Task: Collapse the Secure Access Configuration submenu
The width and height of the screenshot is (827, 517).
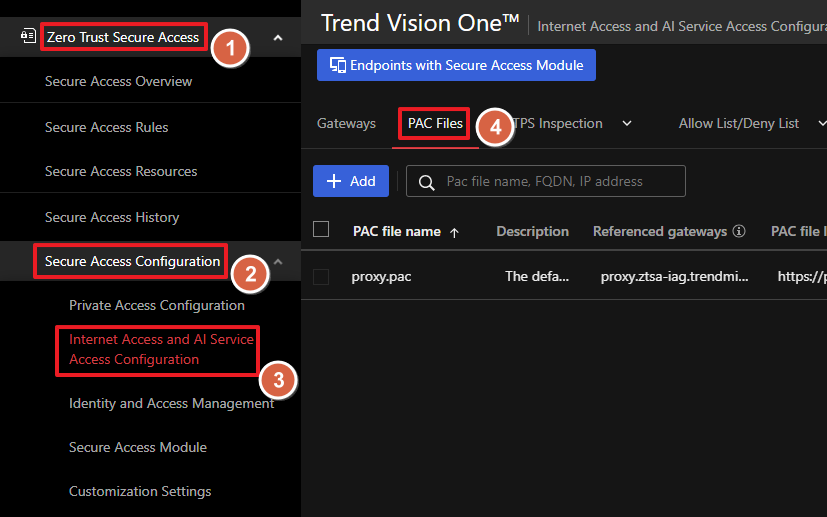Action: 278,262
